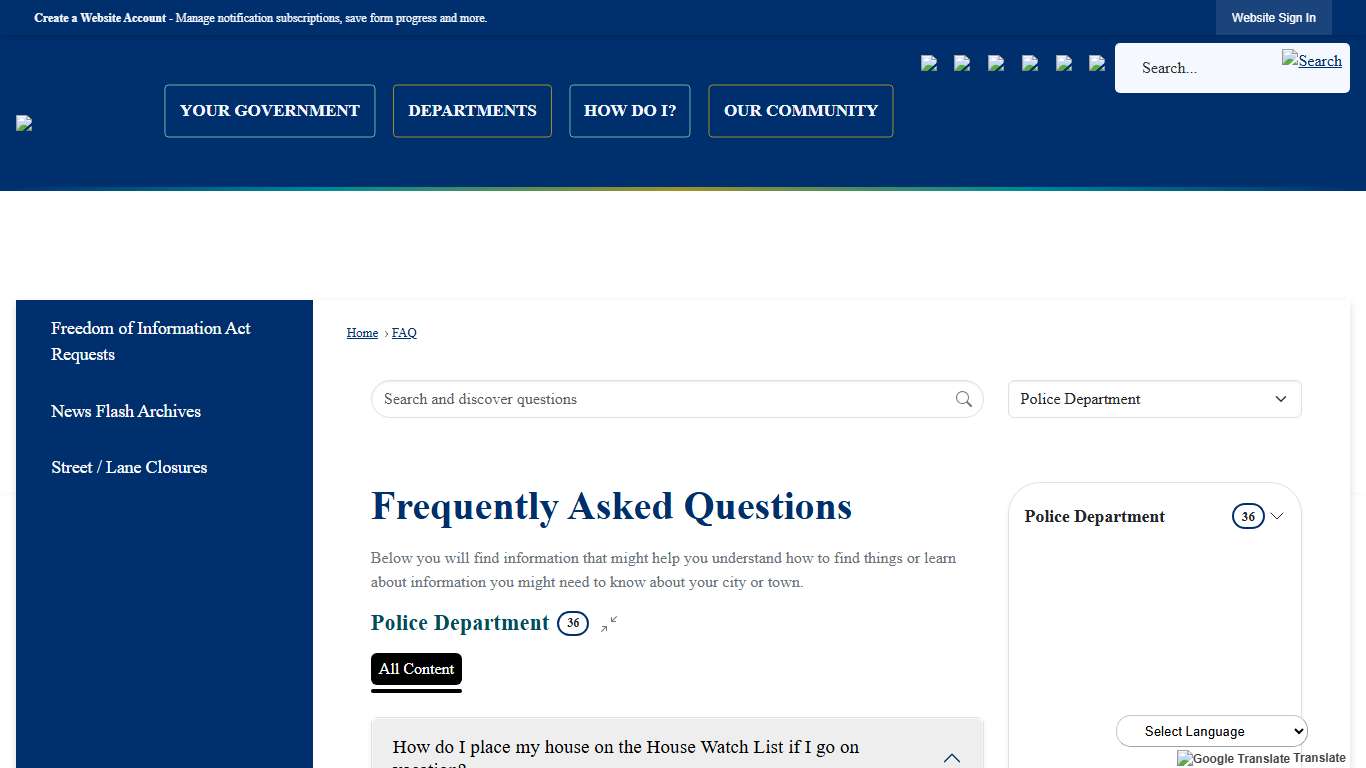Click the magnifier icon in the question search field
Image resolution: width=1366 pixels, height=768 pixels.
[963, 399]
